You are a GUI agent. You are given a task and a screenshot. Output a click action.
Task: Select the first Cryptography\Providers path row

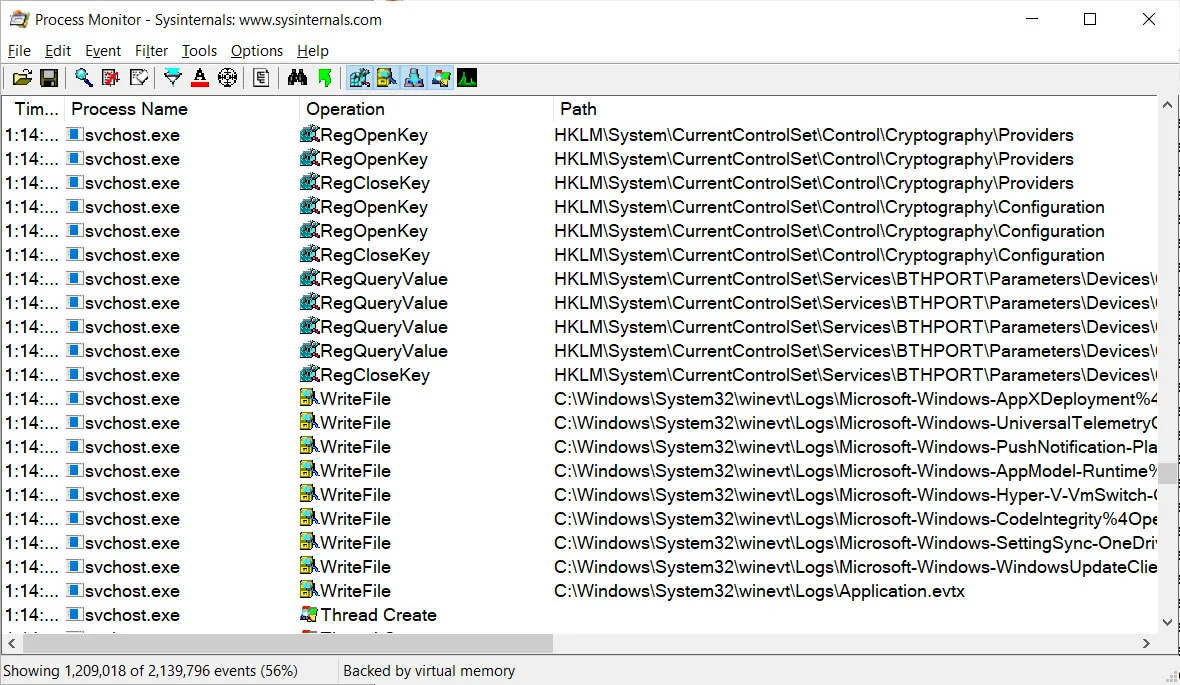tap(814, 135)
